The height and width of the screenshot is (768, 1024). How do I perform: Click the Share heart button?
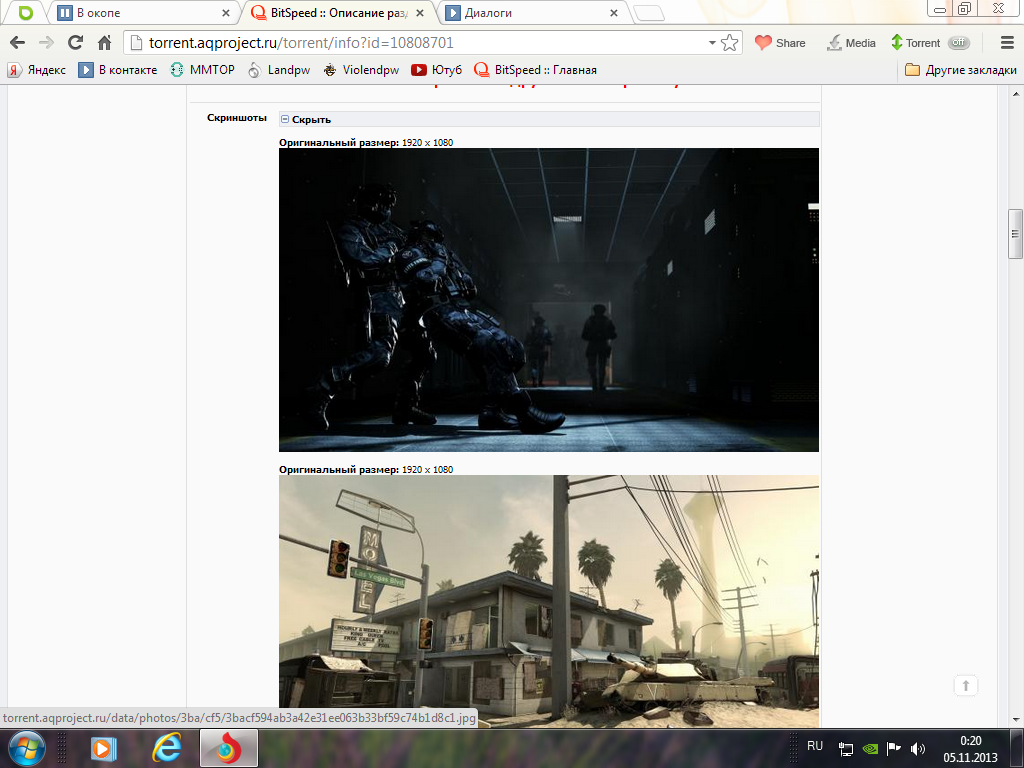780,43
